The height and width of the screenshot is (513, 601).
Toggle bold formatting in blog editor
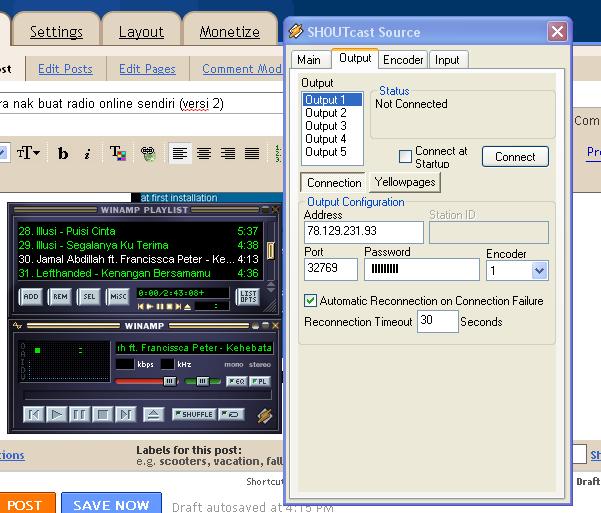coord(63,153)
